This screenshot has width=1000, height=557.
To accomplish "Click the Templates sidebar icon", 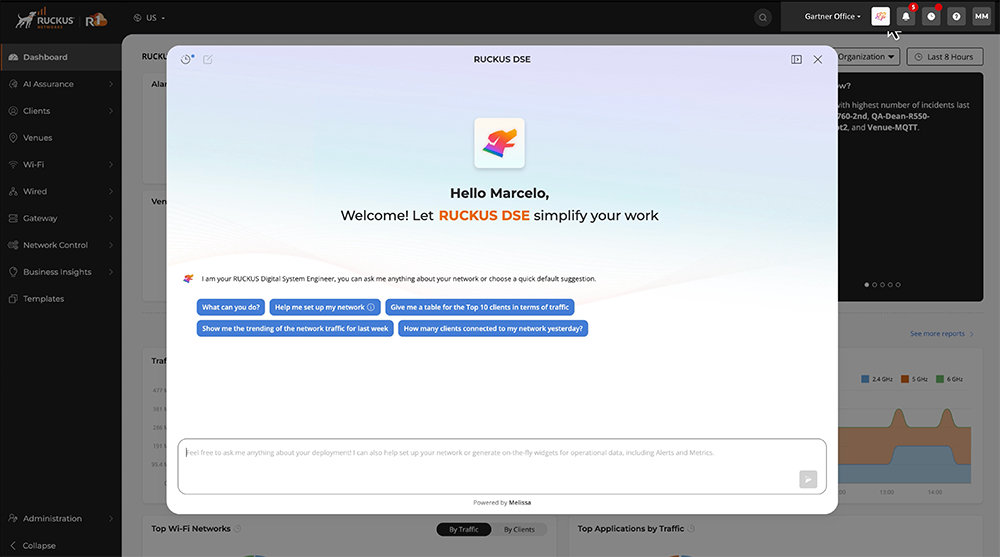I will pyautogui.click(x=13, y=298).
